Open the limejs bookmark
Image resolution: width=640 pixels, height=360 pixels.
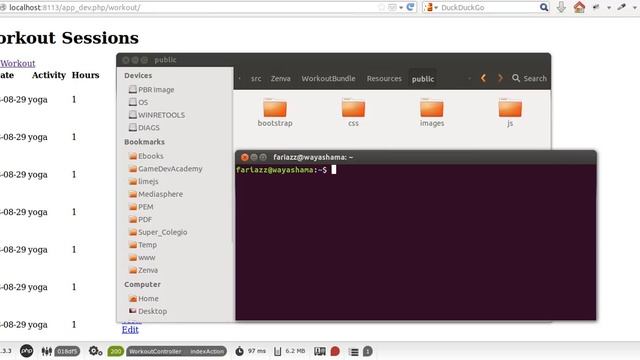click(143, 181)
